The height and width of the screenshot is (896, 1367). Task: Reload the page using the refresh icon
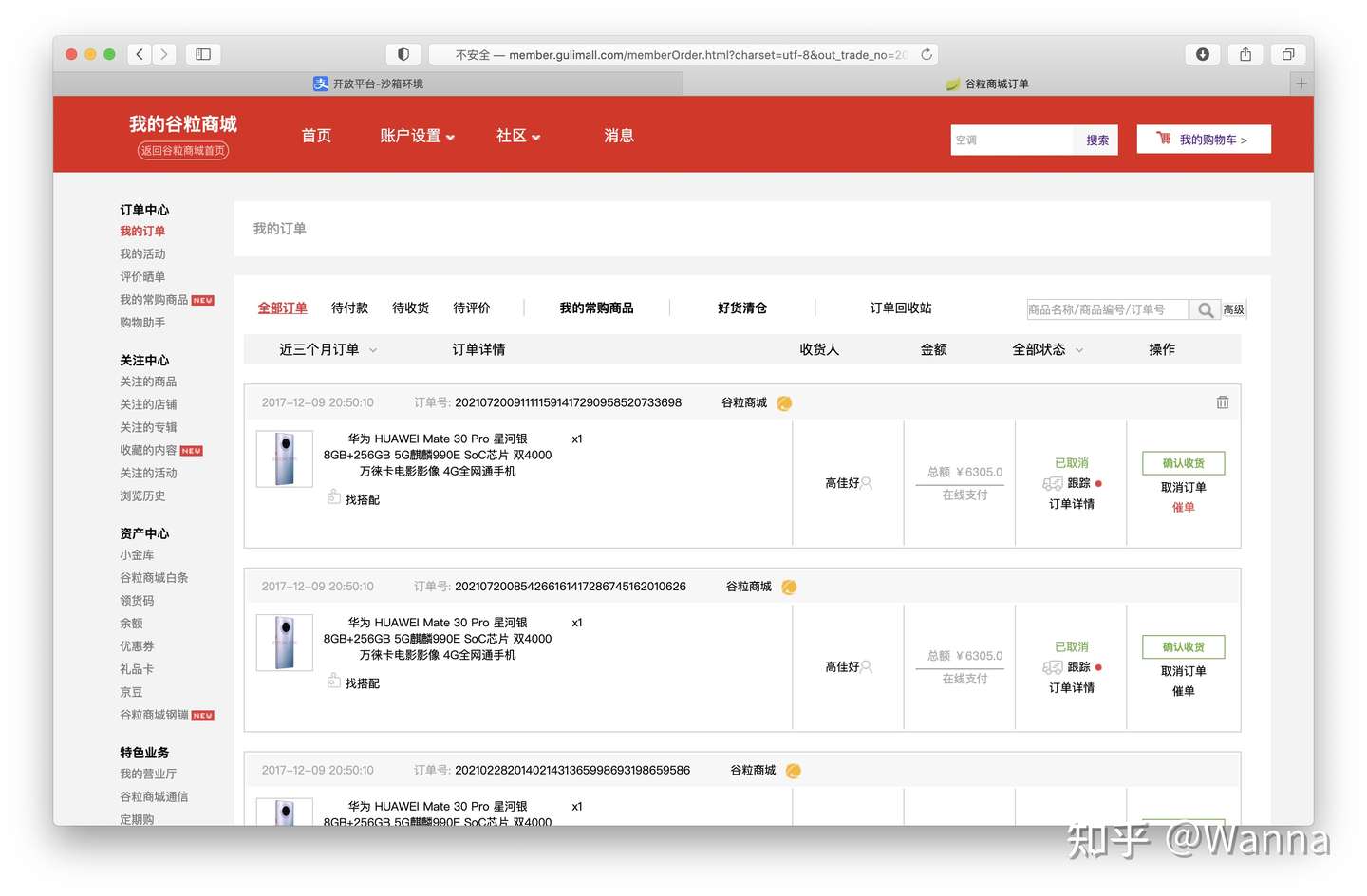[x=927, y=54]
